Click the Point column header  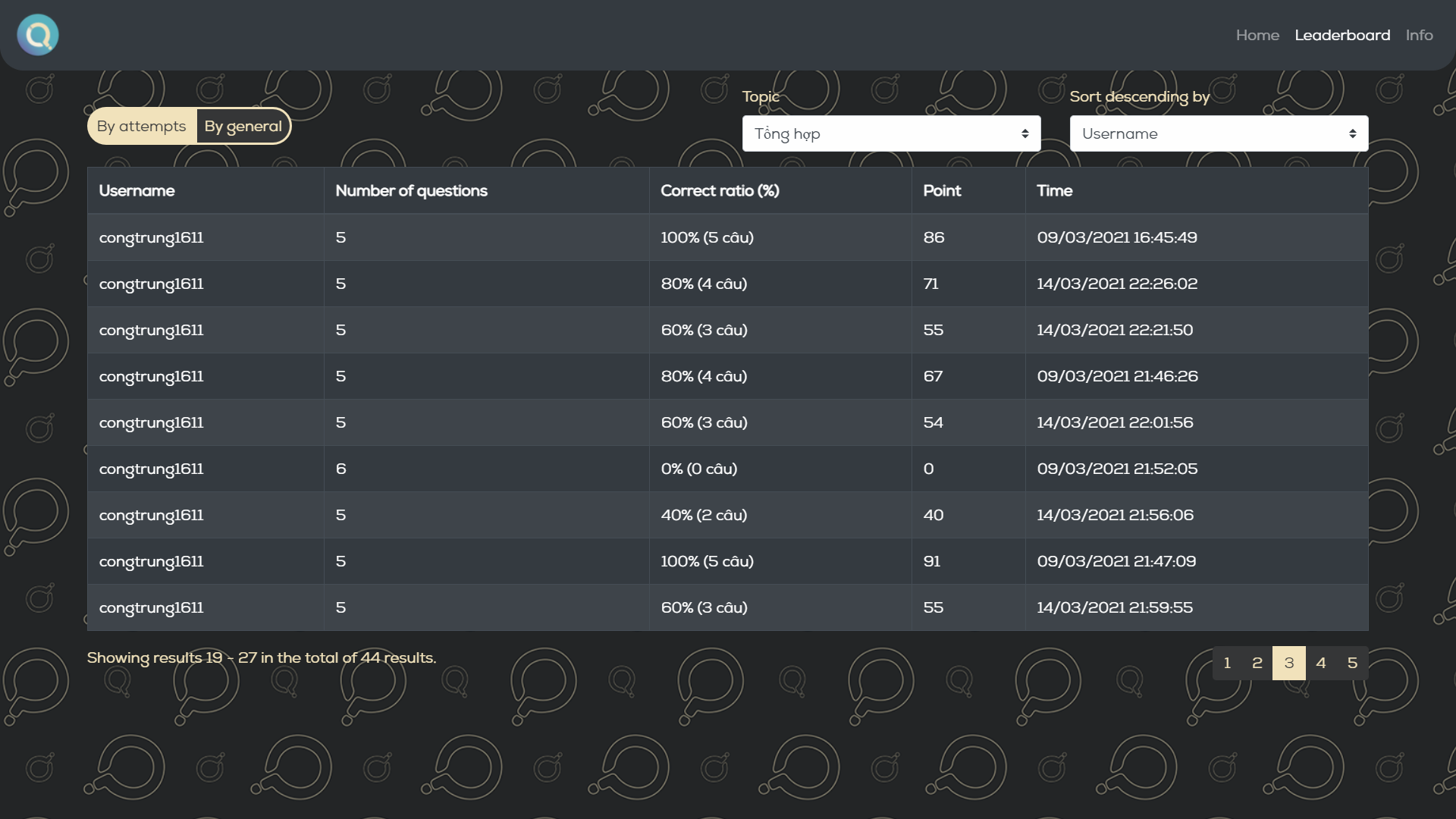(x=942, y=191)
